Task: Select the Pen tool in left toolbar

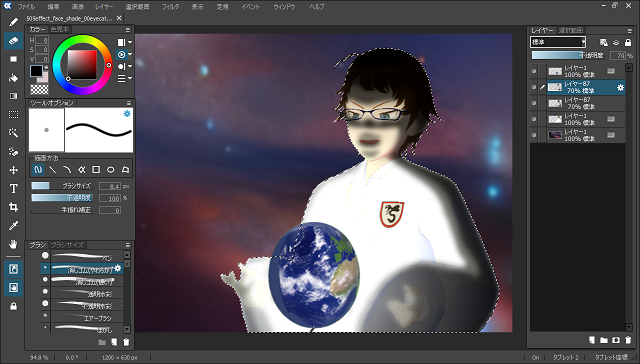Action: [13, 22]
